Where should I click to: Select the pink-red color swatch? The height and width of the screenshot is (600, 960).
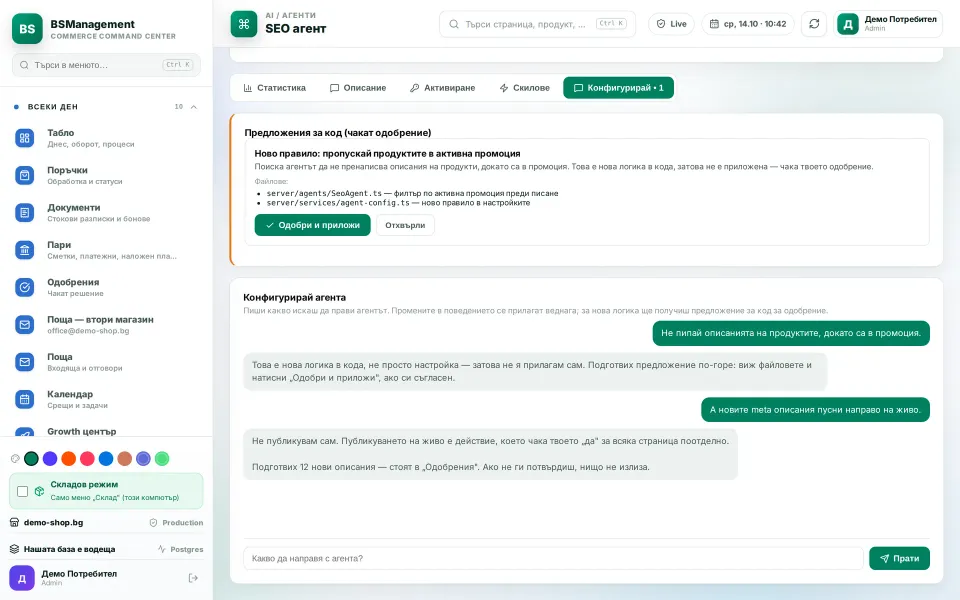(x=88, y=459)
